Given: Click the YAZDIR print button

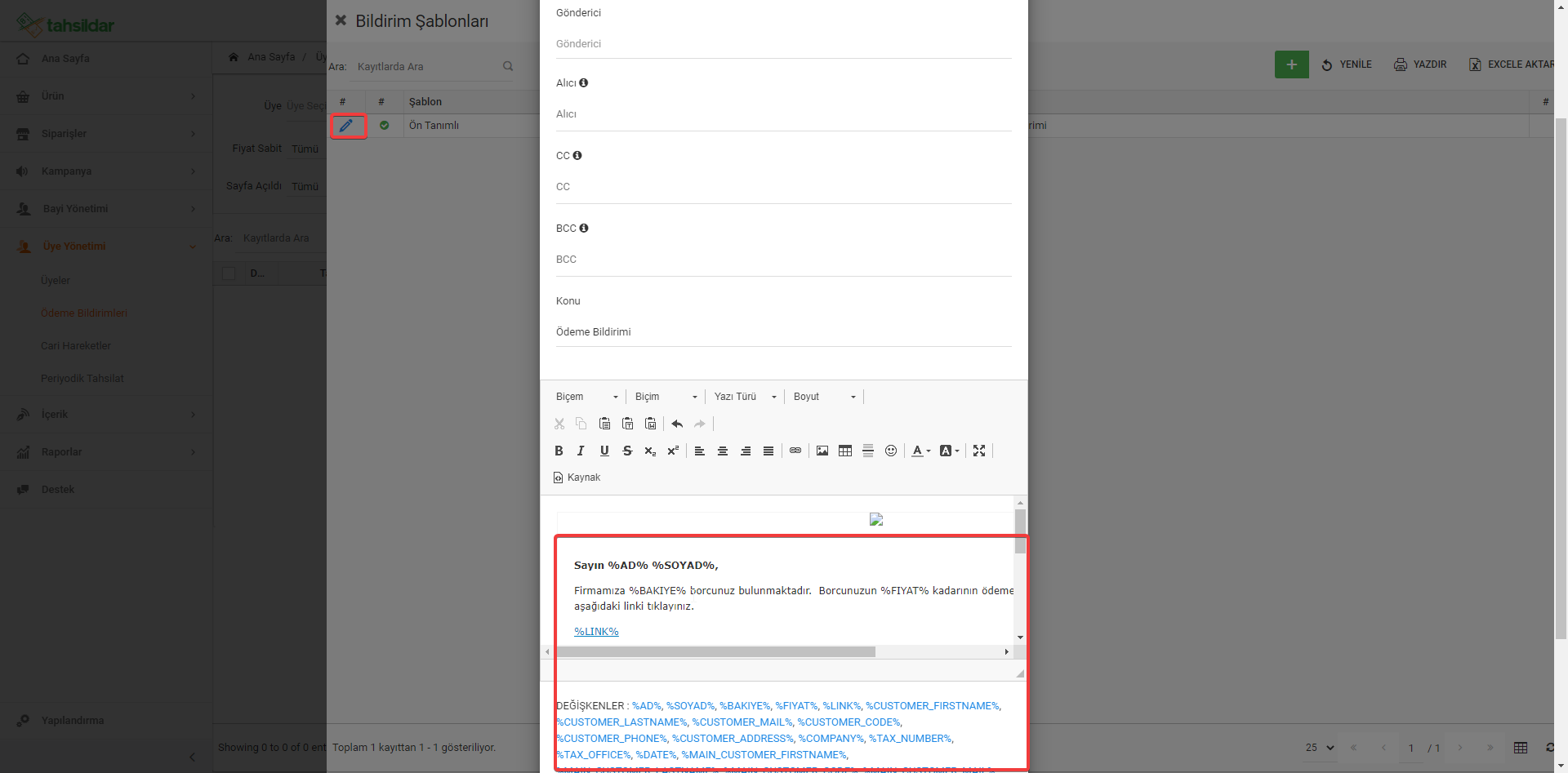Looking at the screenshot, I should point(1420,64).
